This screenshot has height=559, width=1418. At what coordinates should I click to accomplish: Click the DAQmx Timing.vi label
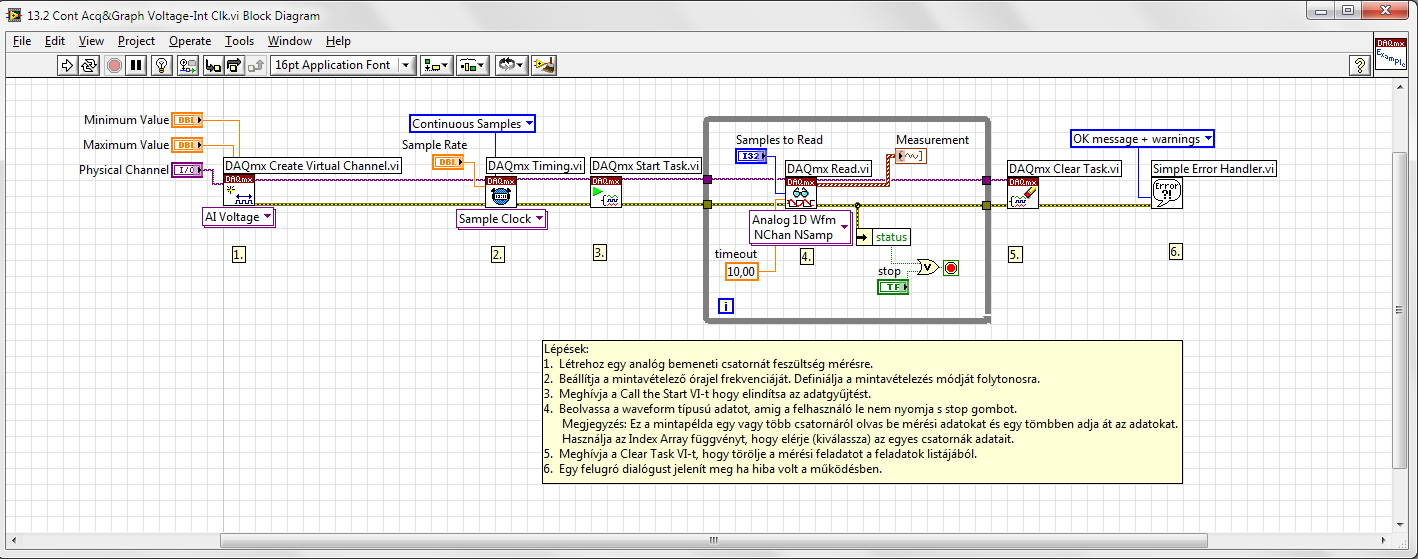tap(535, 166)
